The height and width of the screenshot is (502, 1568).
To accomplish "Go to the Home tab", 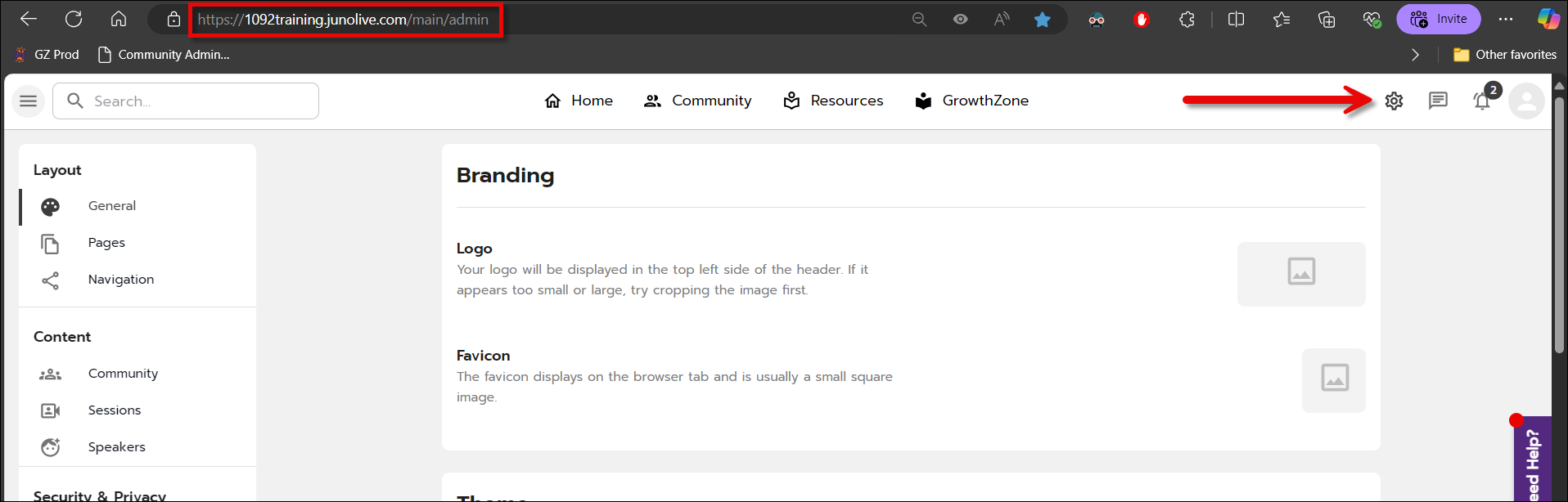I will [x=579, y=101].
